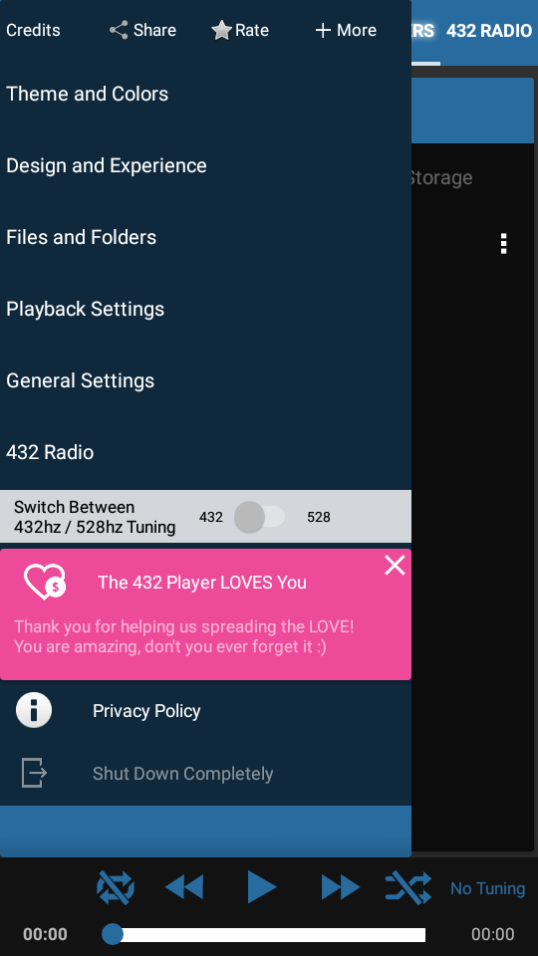Open Design and Experience settings
The width and height of the screenshot is (538, 956).
pyautogui.click(x=206, y=166)
